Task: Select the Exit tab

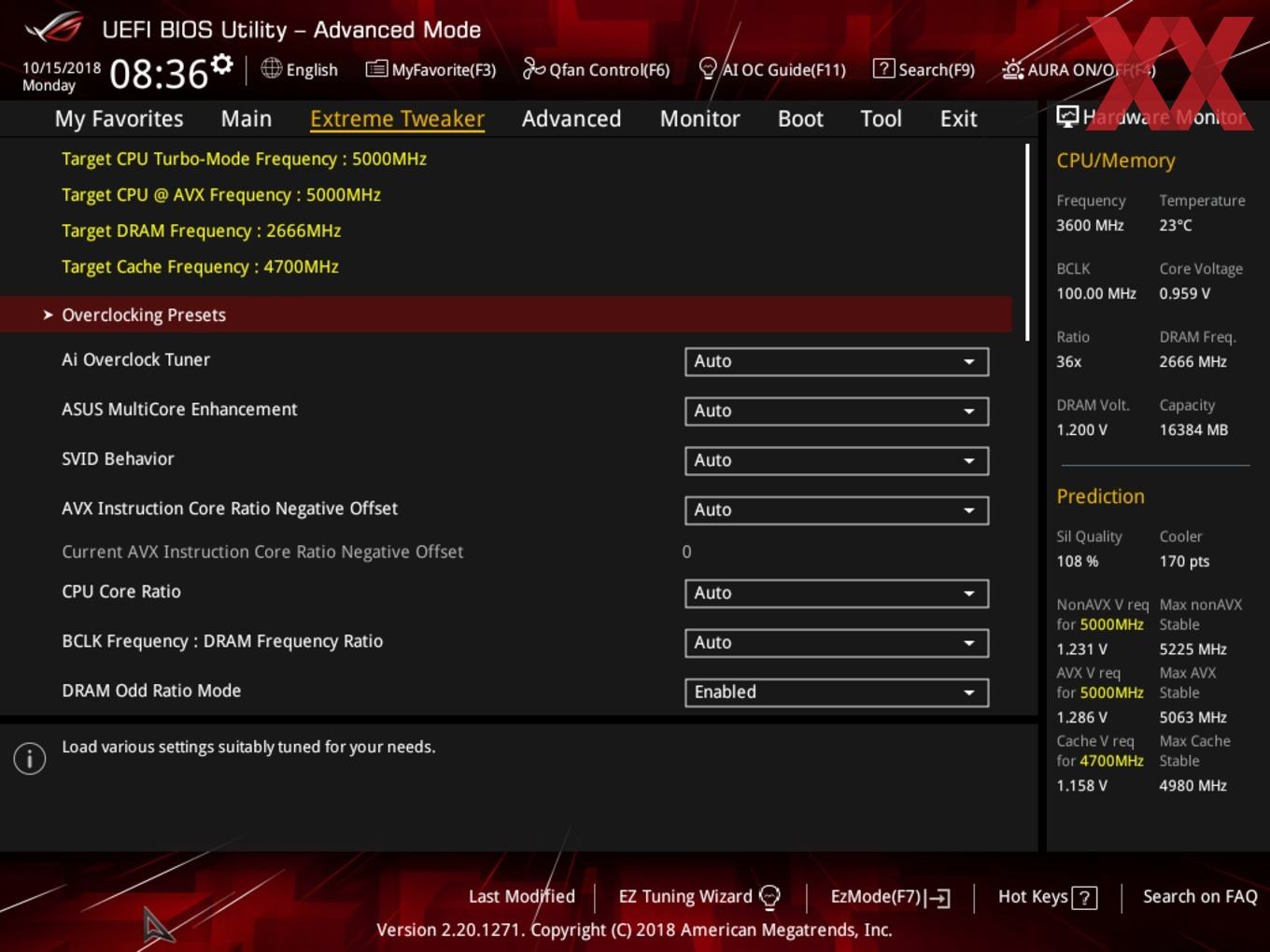Action: coord(958,119)
